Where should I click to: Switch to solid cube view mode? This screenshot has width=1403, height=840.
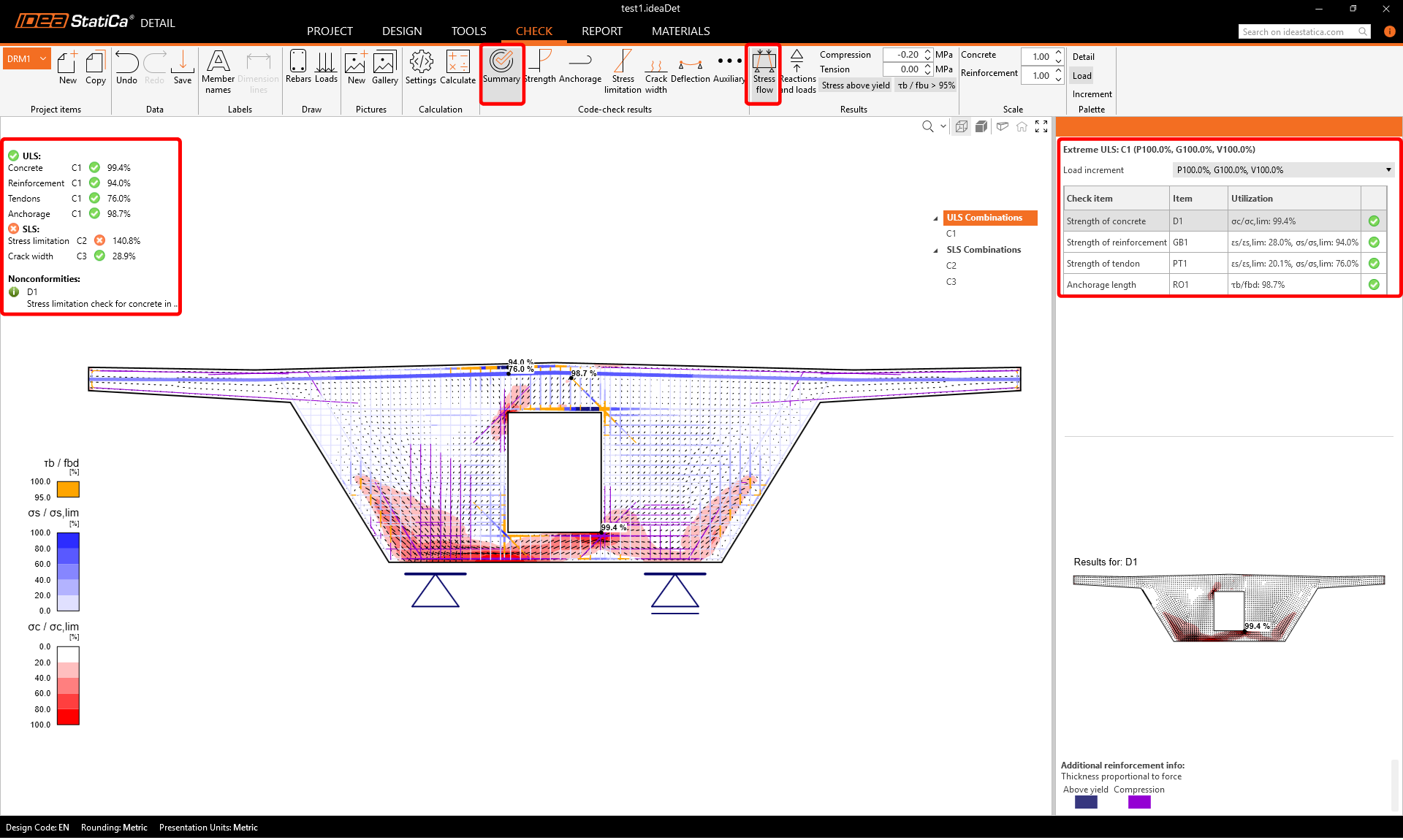pos(981,126)
